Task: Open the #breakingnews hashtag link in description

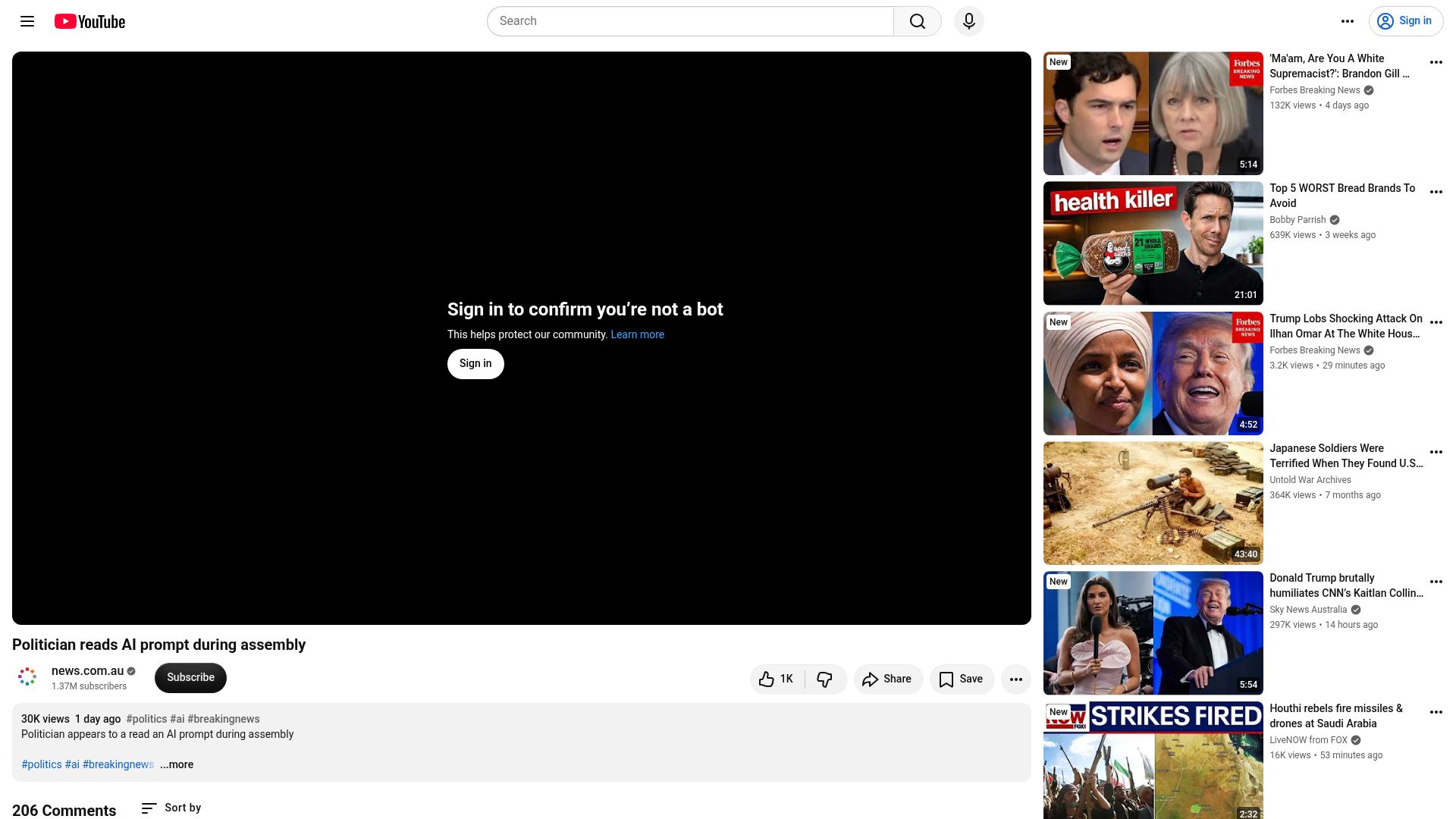Action: pyautogui.click(x=118, y=764)
